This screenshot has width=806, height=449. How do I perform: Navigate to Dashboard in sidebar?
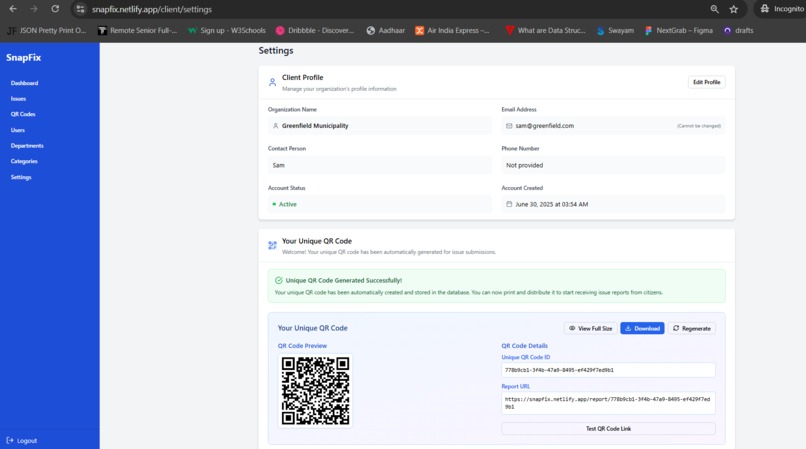pyautogui.click(x=24, y=83)
